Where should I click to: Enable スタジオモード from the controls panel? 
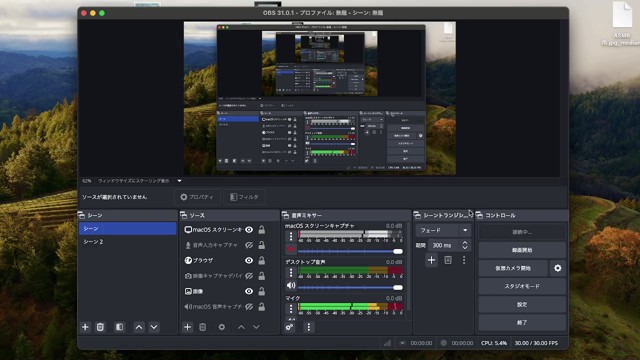tap(522, 286)
